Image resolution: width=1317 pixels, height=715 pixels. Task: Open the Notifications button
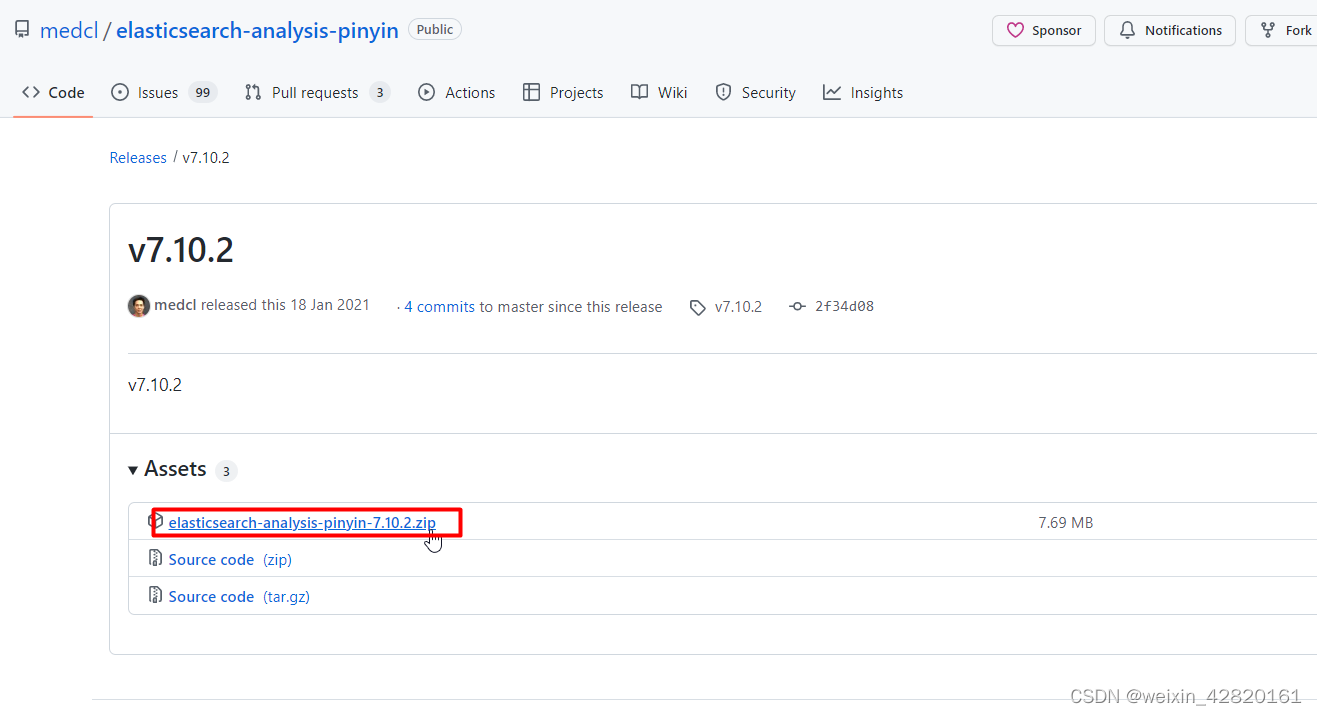(1170, 30)
